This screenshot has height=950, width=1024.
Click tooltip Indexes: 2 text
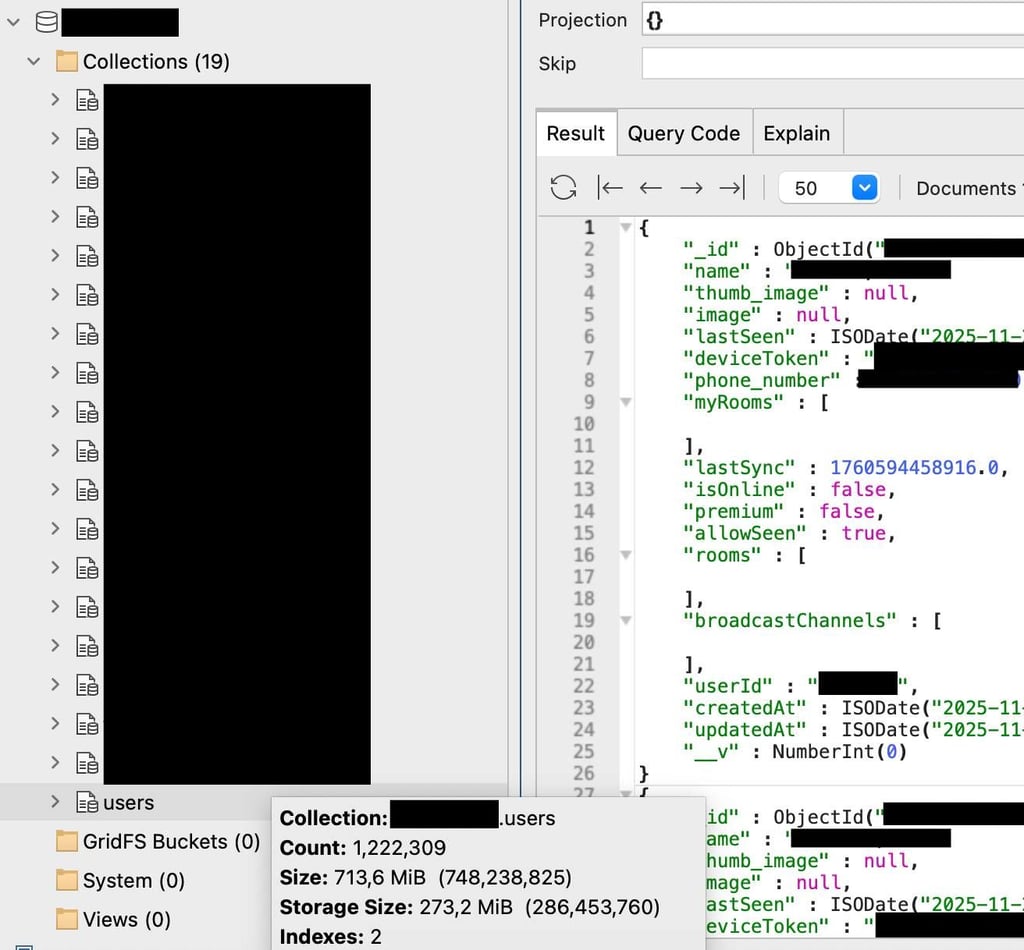330,936
